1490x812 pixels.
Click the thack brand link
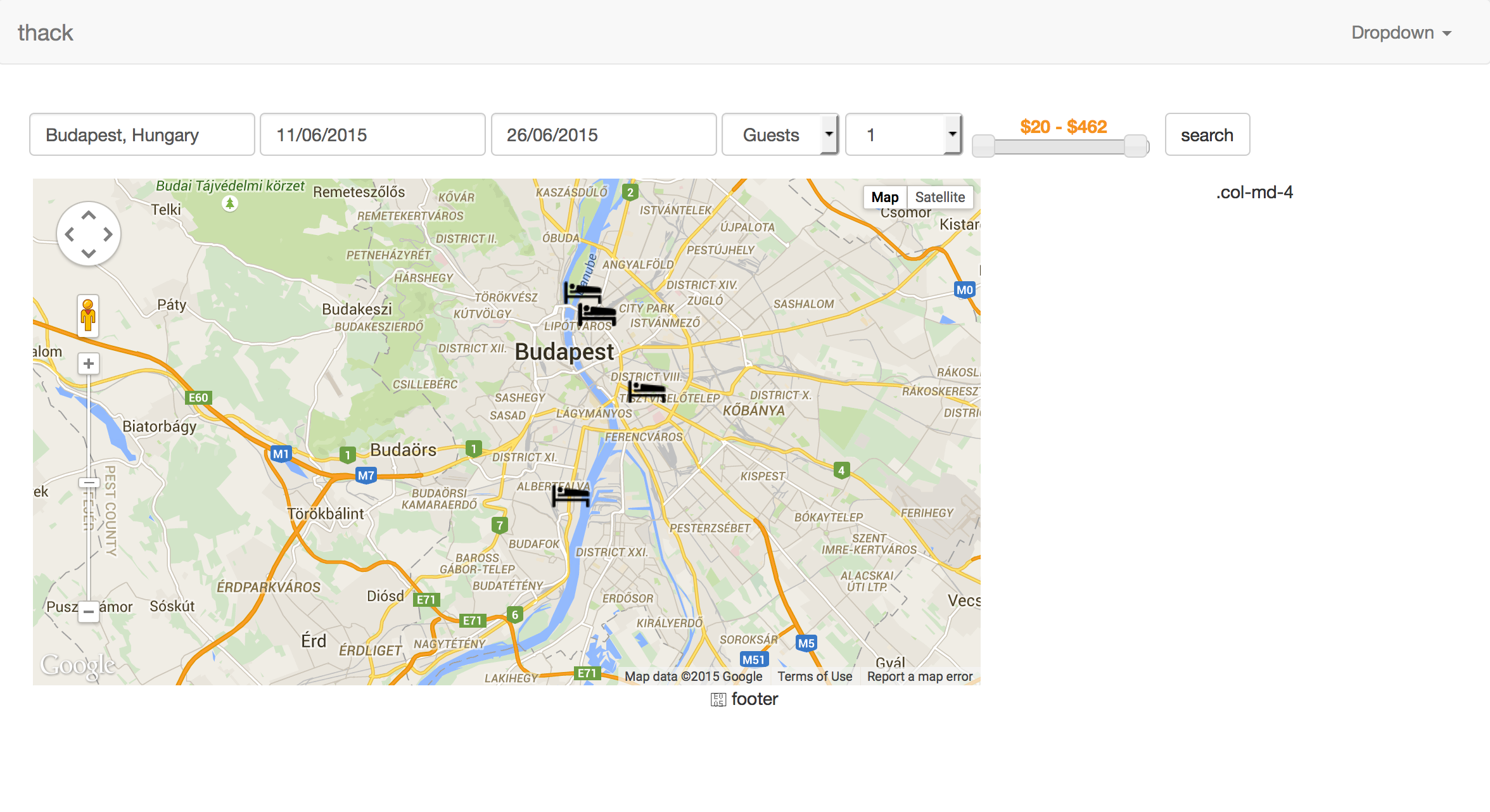point(46,32)
